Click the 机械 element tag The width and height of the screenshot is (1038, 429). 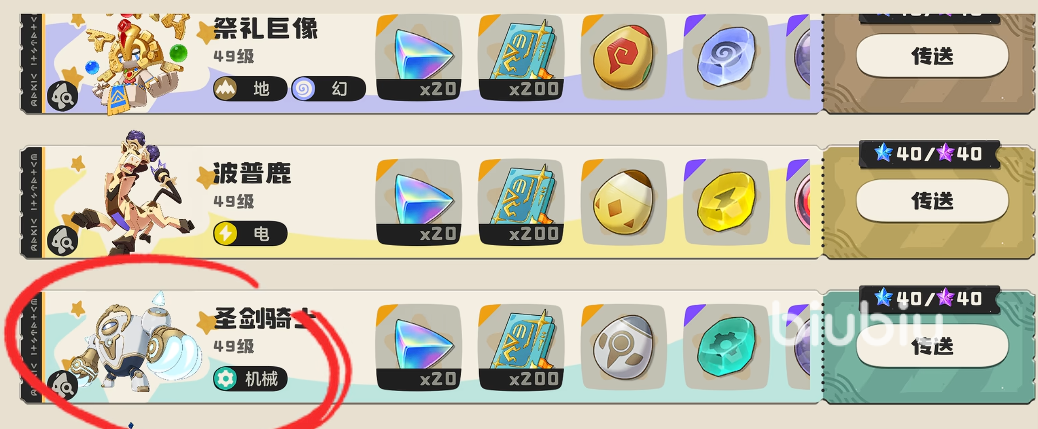coord(250,379)
